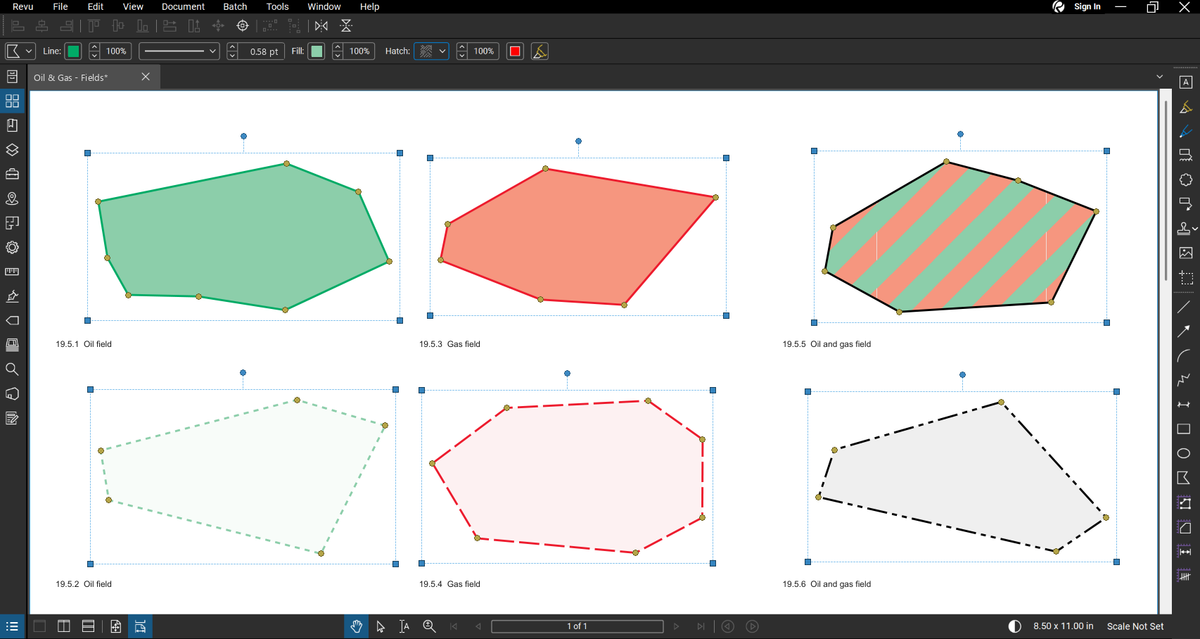Expand the document tabs list chevron

pos(1159,77)
